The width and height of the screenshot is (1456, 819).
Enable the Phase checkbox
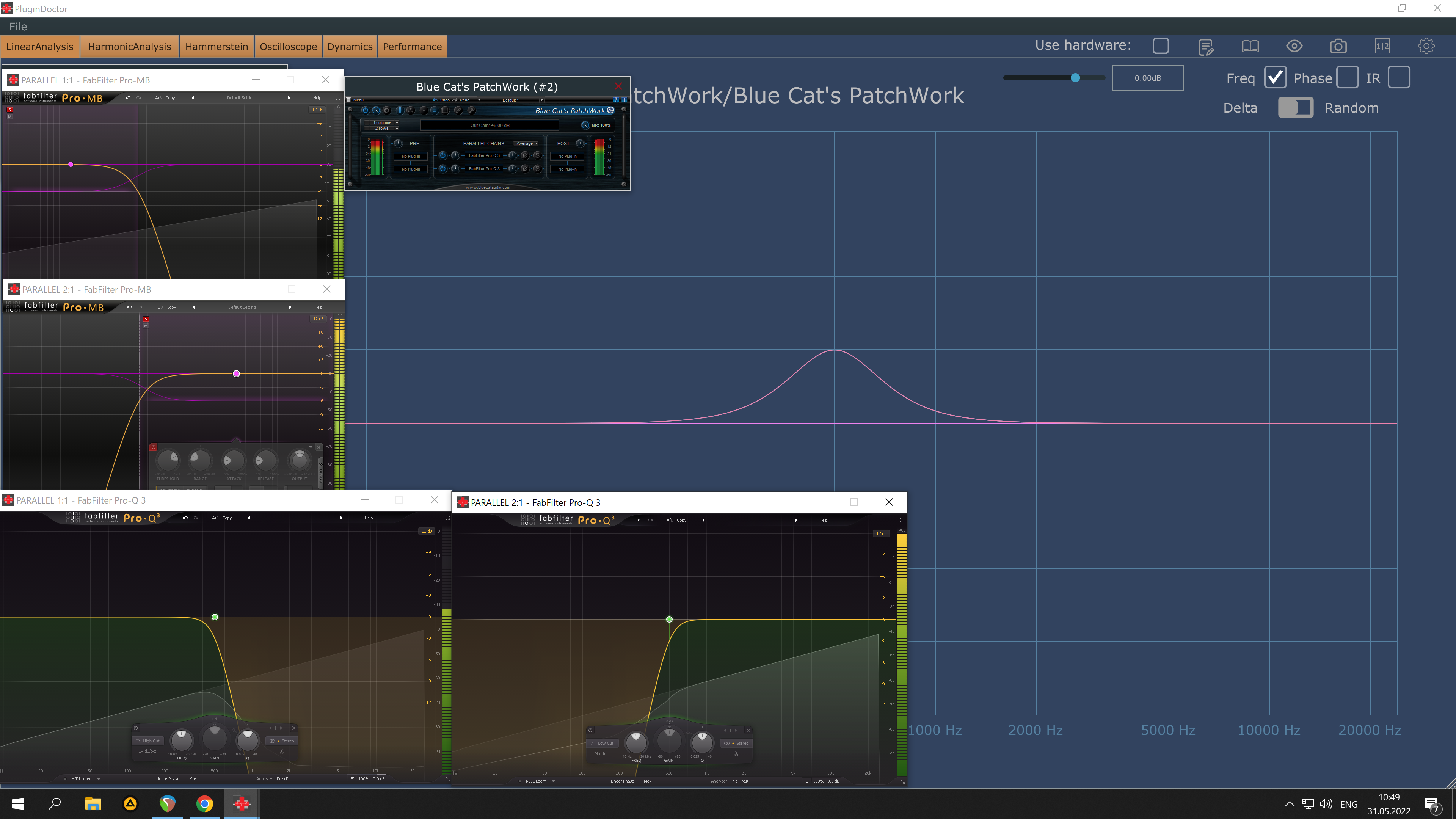point(1347,77)
